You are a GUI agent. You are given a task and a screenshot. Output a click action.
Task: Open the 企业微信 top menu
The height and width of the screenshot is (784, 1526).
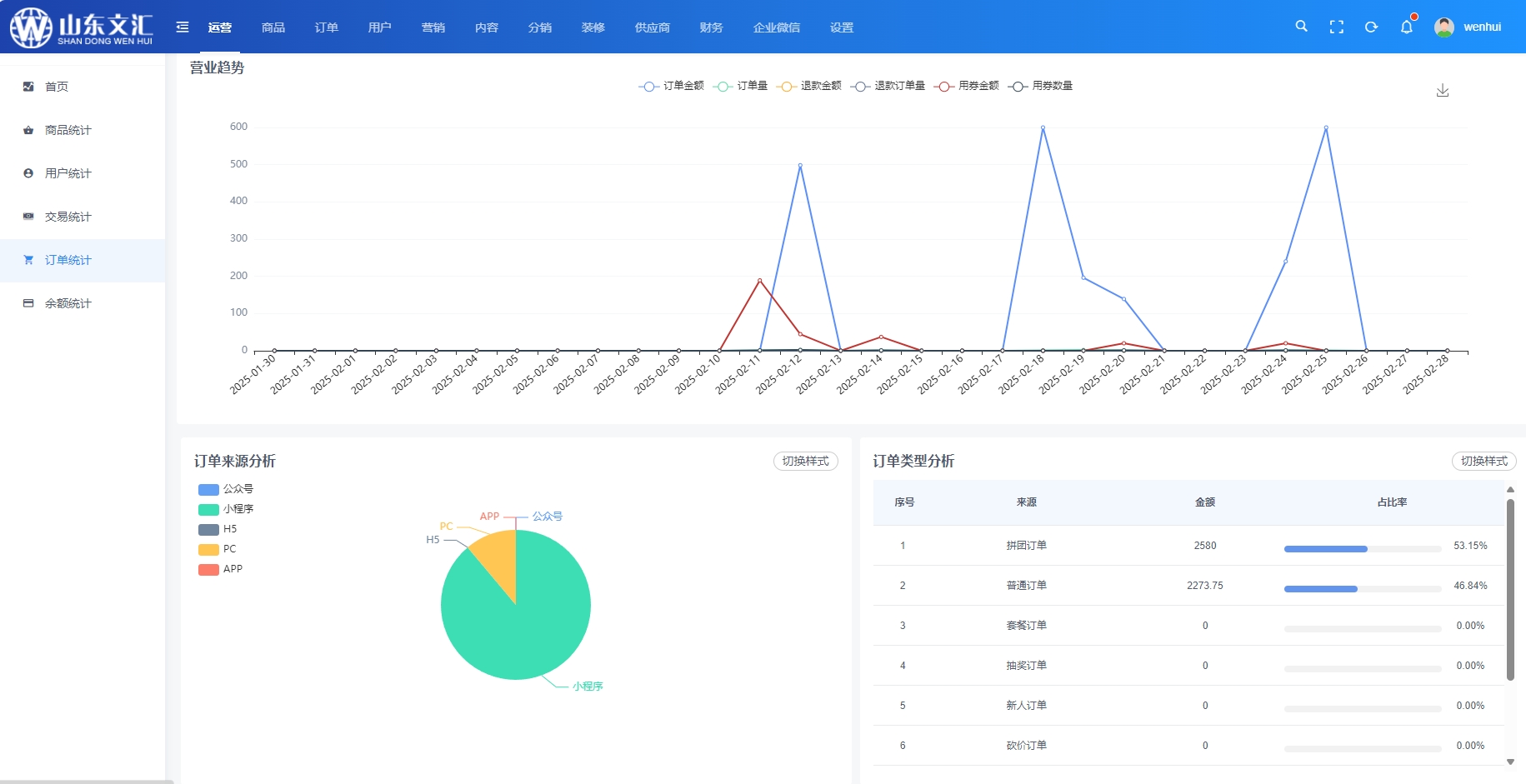click(777, 27)
